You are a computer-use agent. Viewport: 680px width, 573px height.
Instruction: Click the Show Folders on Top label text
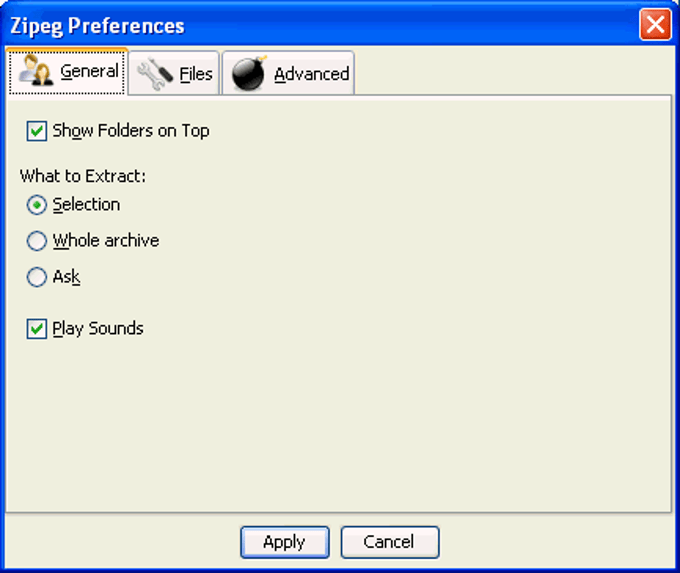131,131
